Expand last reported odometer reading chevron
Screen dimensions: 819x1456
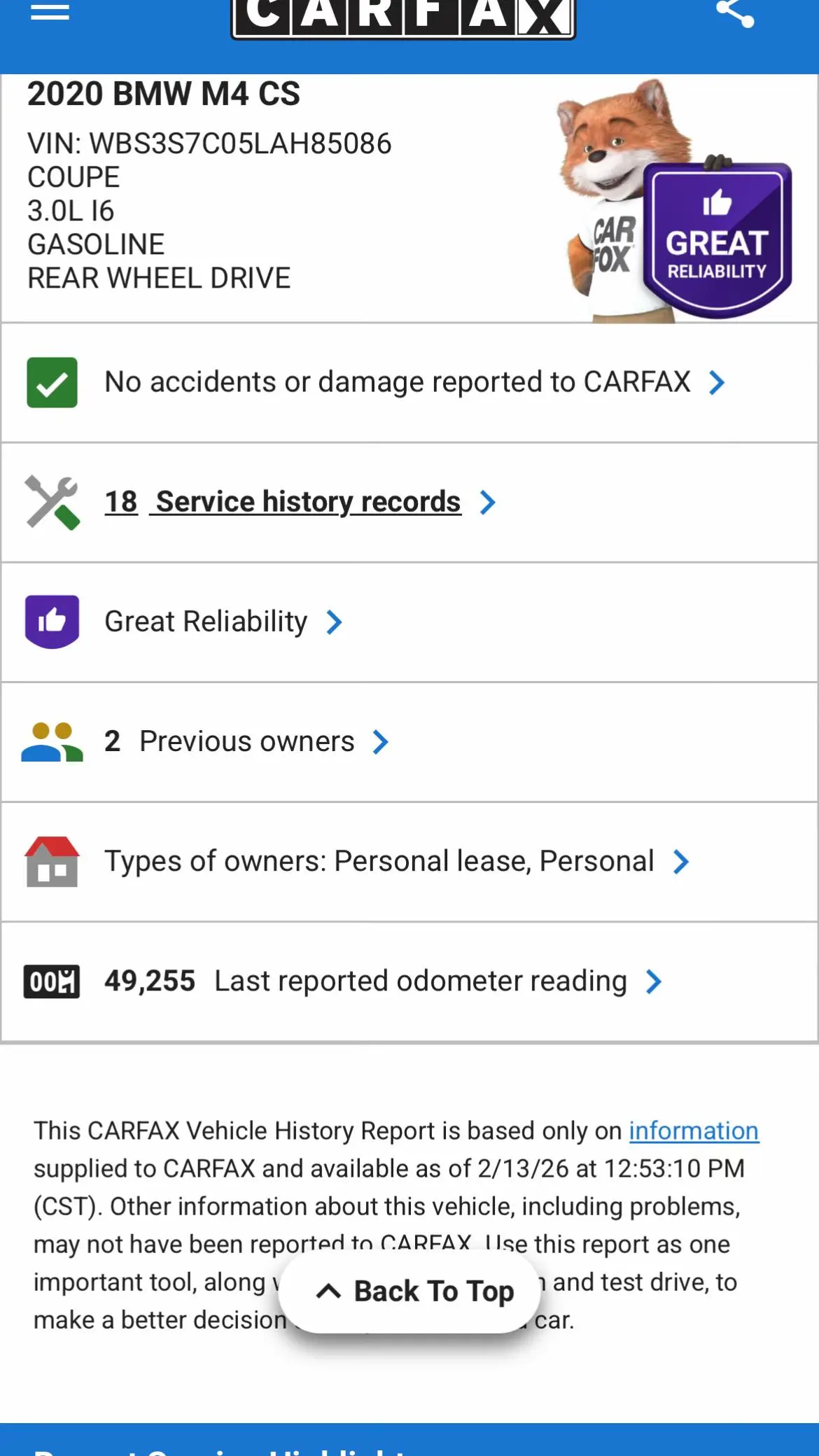click(x=653, y=981)
